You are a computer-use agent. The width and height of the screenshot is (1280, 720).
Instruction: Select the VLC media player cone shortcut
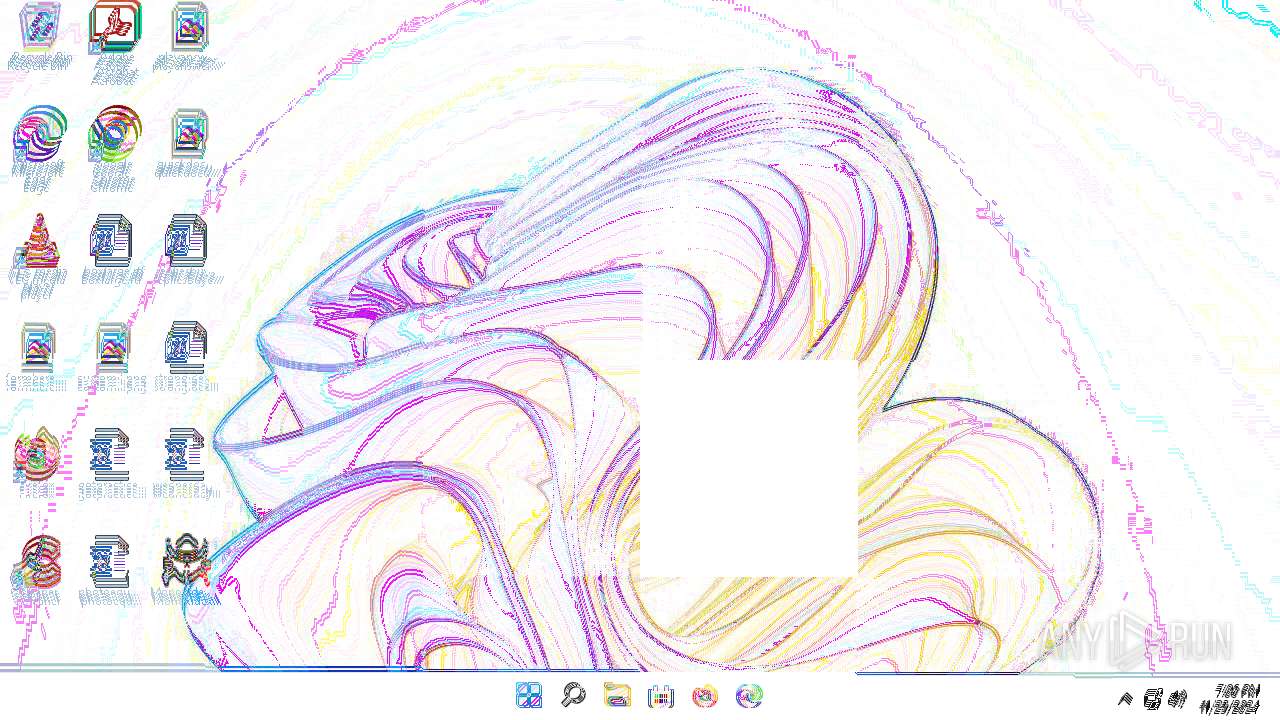coord(38,256)
